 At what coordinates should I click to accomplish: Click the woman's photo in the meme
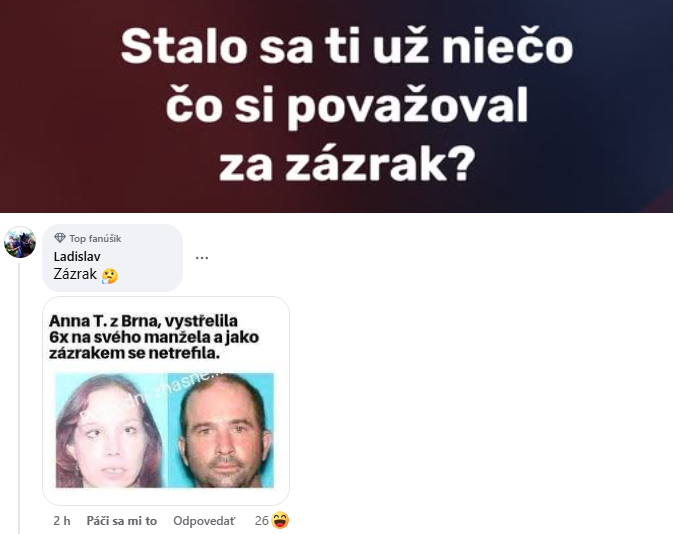tap(111, 430)
